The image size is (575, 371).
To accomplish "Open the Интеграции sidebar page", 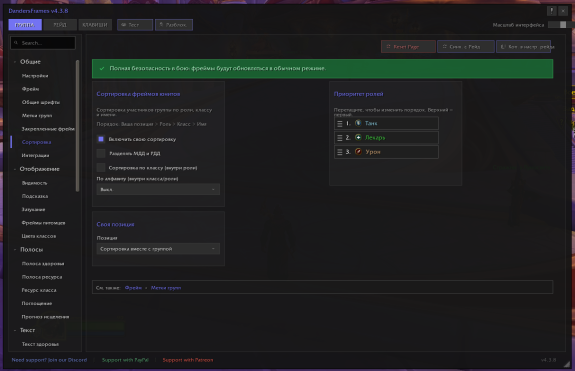I will click(35, 155).
